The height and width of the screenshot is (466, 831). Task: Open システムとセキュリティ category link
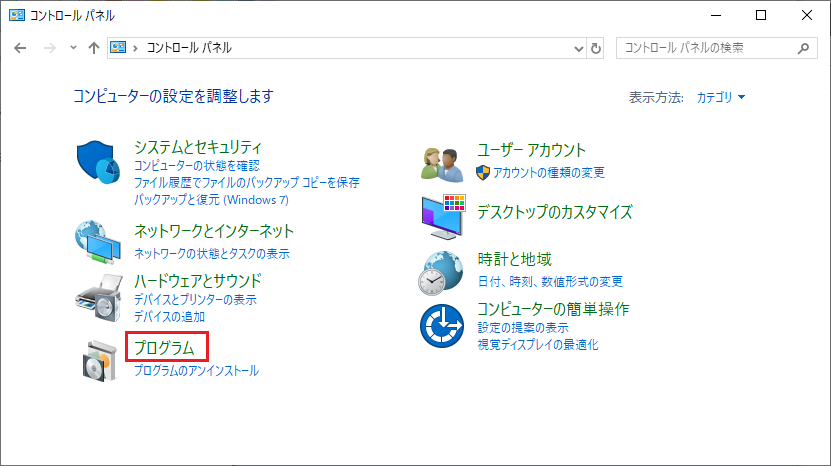point(198,147)
